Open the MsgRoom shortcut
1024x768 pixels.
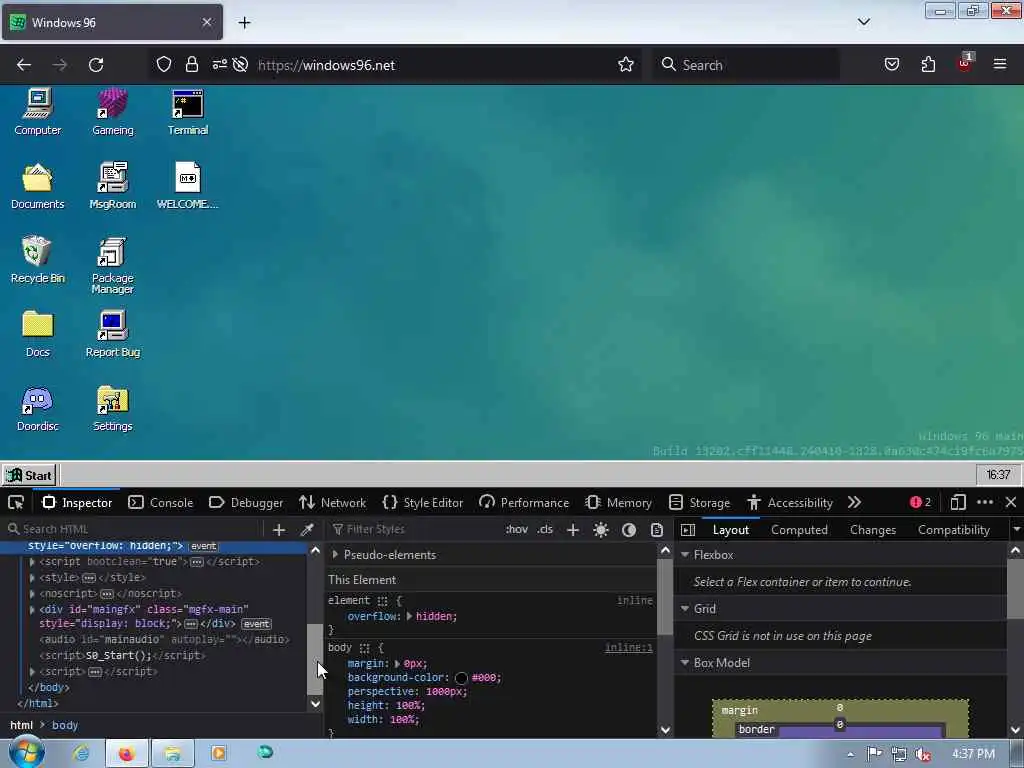pyautogui.click(x=112, y=186)
